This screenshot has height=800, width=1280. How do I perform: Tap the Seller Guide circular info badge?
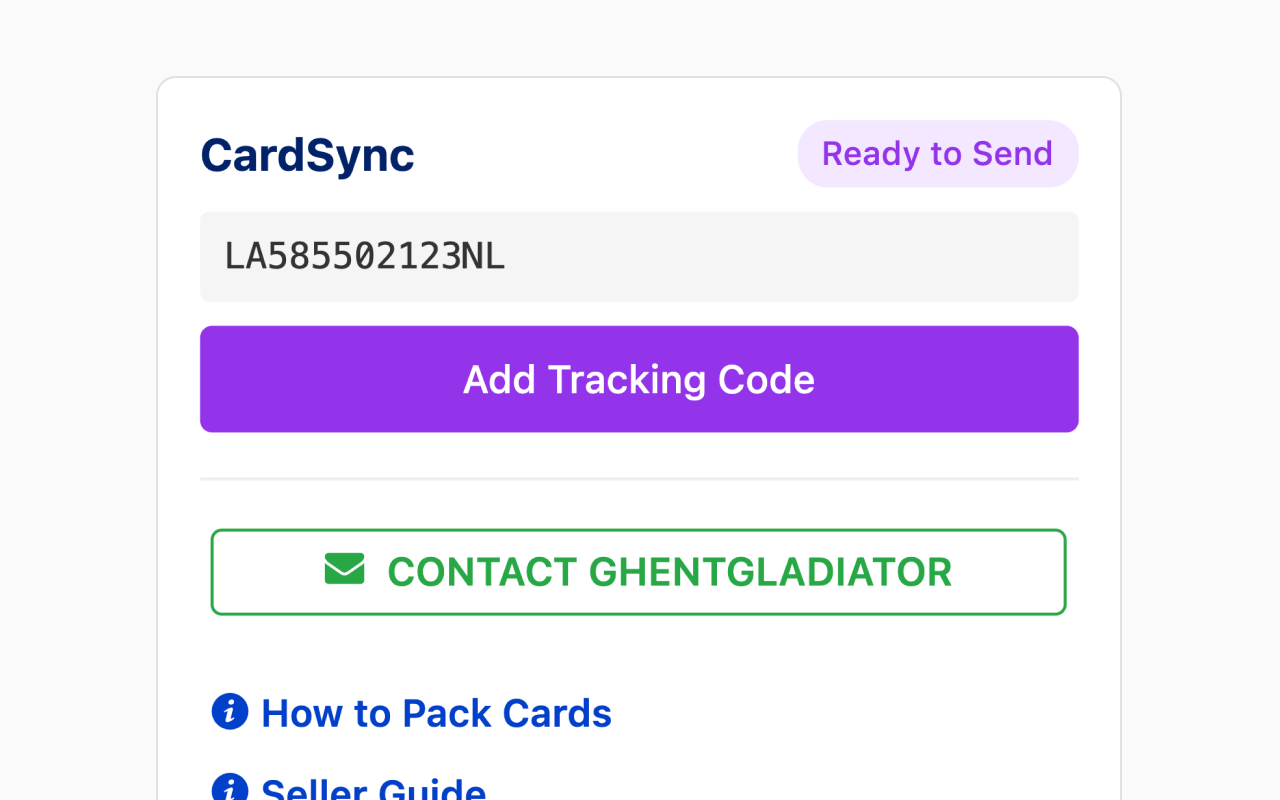point(229,789)
